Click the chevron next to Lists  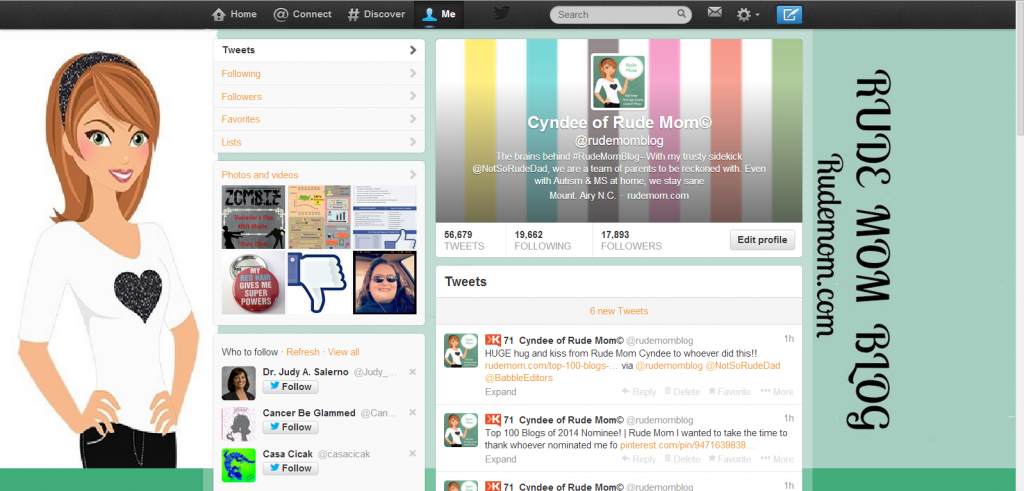click(413, 142)
